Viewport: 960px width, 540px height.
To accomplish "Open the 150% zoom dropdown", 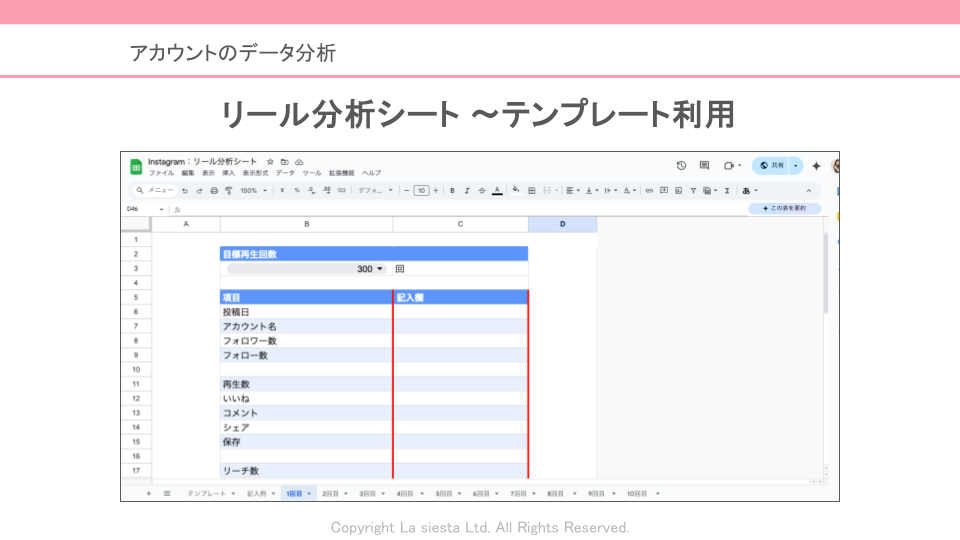I will click(253, 190).
